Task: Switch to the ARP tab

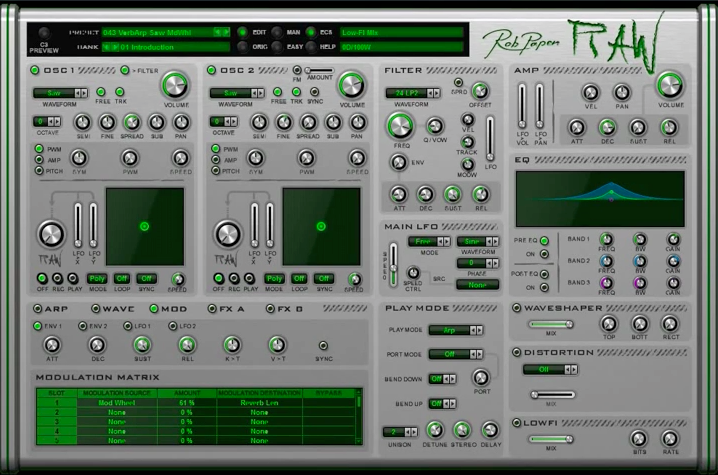Action: (51, 309)
